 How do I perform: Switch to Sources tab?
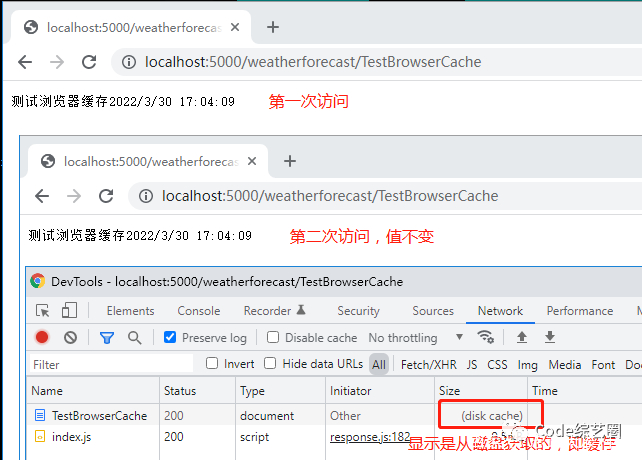433,311
